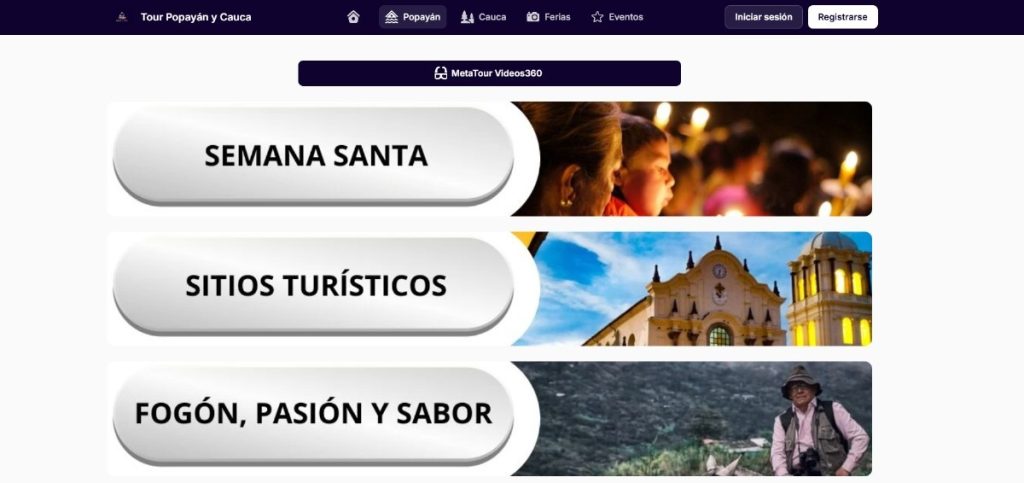This screenshot has width=1024, height=483.
Task: Click the Registrarse button
Action: pos(842,17)
